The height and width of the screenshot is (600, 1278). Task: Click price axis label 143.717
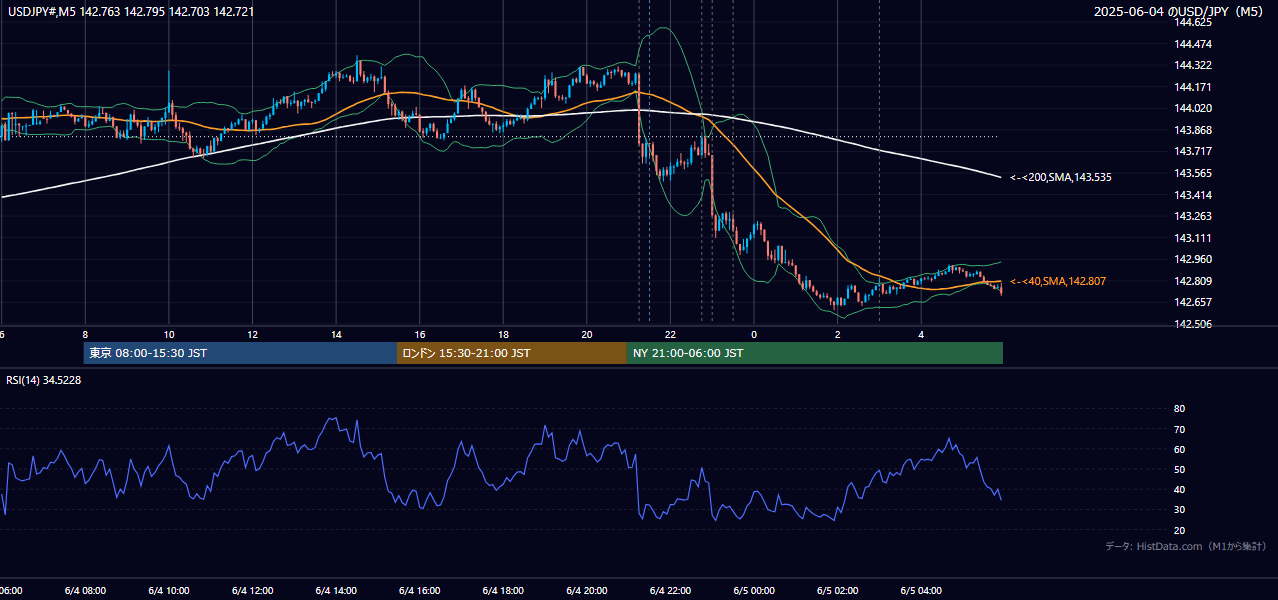coord(1193,151)
